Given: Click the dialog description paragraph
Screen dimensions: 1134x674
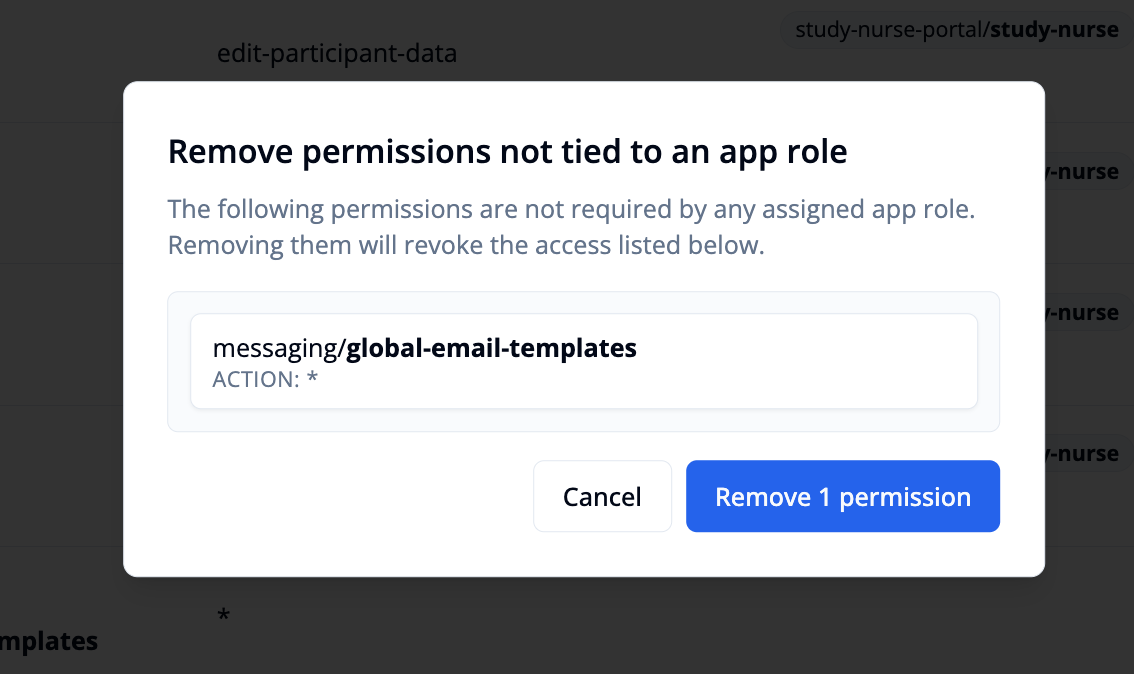Looking at the screenshot, I should (x=570, y=226).
